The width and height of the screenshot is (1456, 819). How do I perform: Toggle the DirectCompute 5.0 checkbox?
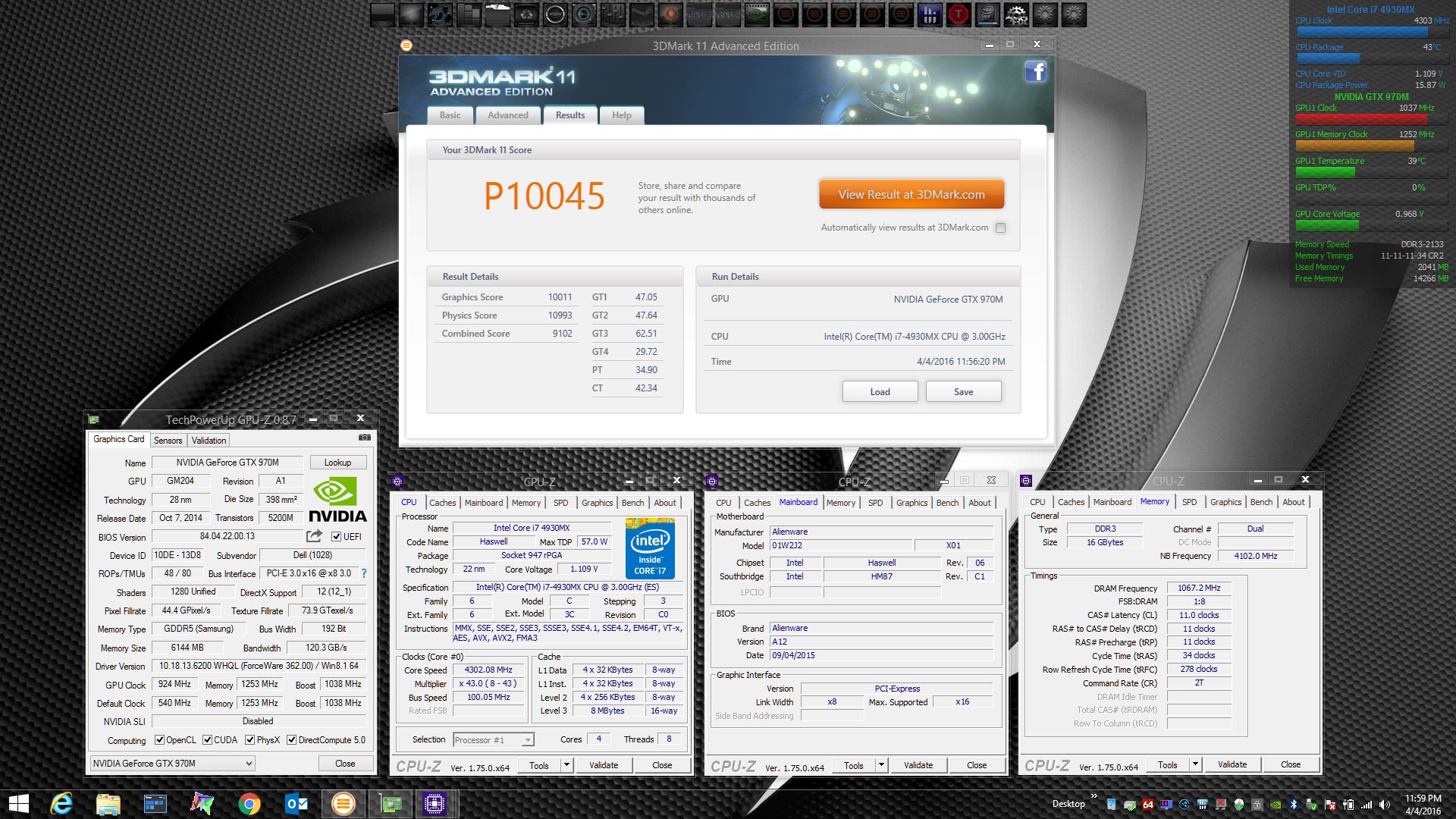point(291,740)
